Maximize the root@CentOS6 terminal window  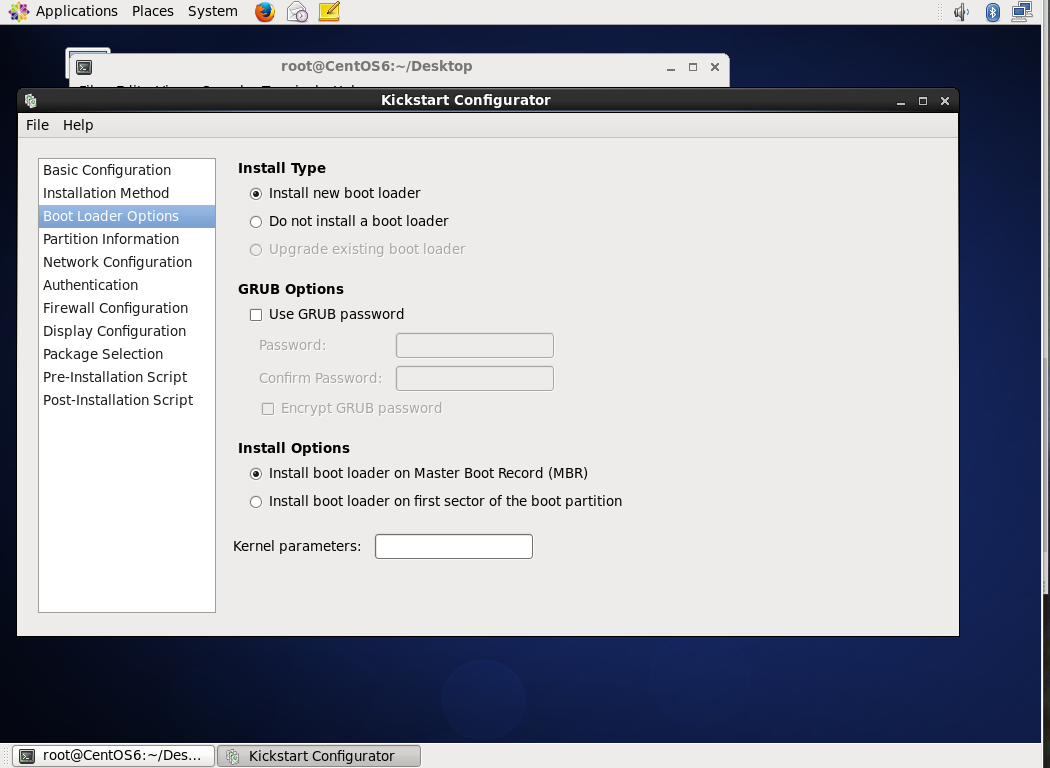click(x=693, y=67)
